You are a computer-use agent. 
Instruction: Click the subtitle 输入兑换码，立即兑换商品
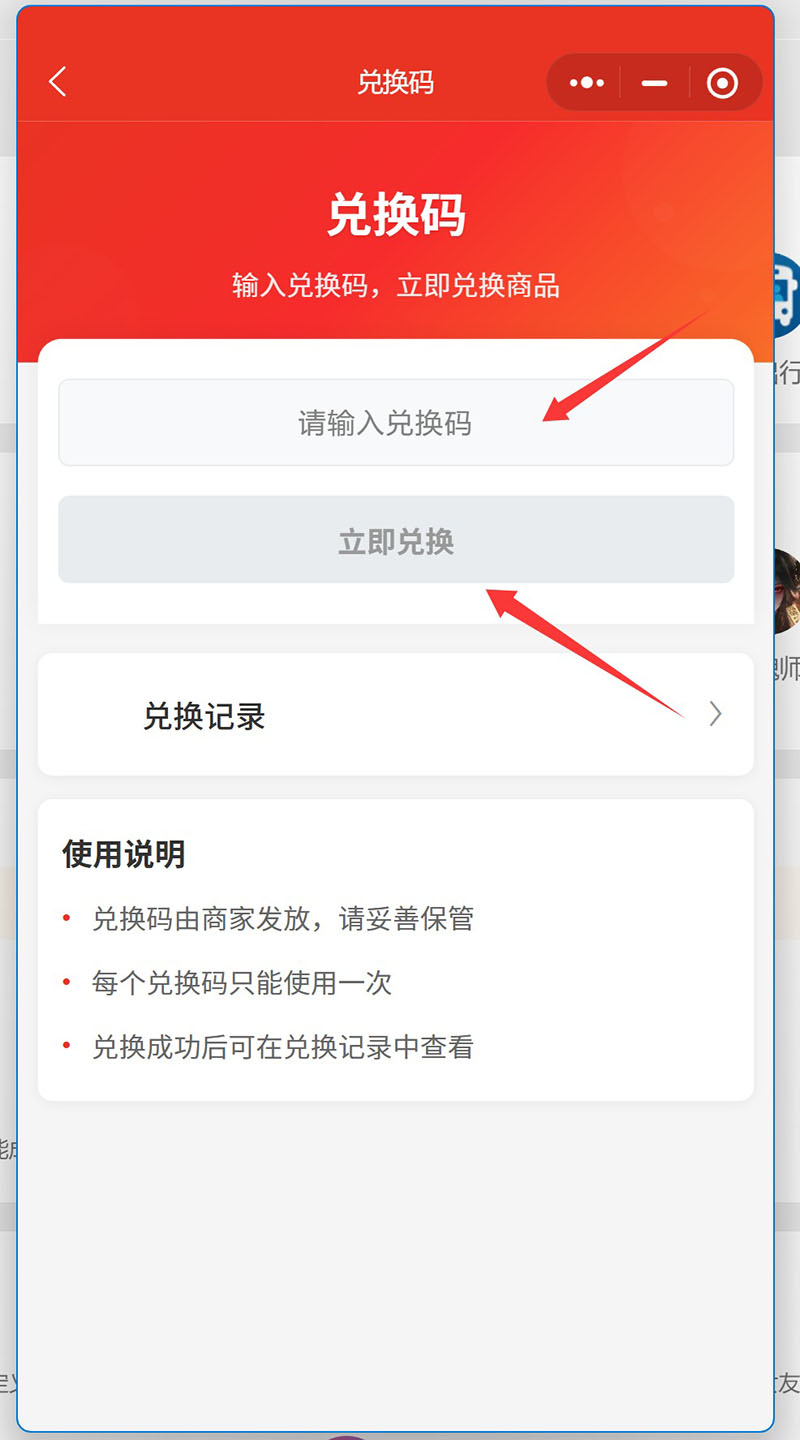coord(396,286)
